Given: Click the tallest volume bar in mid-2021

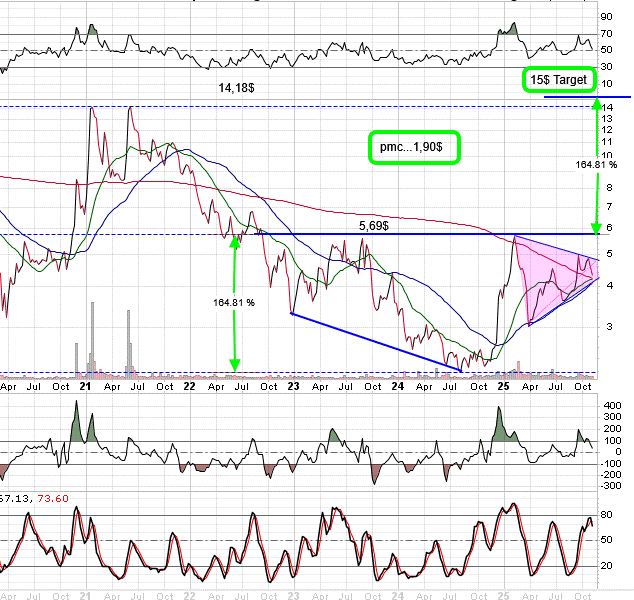Looking at the screenshot, I should click(129, 341).
